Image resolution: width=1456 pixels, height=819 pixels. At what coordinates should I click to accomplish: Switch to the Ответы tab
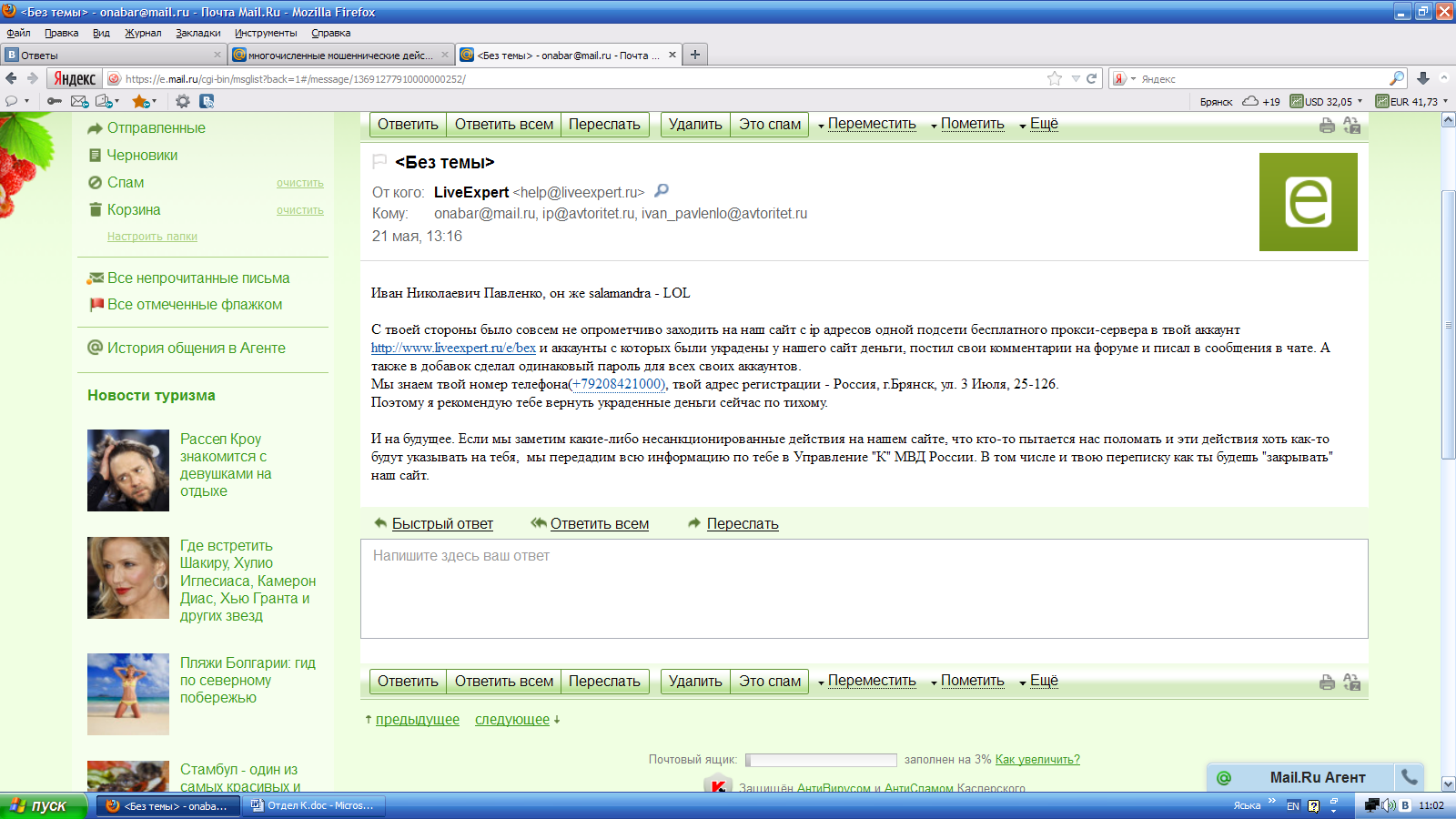pyautogui.click(x=114, y=55)
